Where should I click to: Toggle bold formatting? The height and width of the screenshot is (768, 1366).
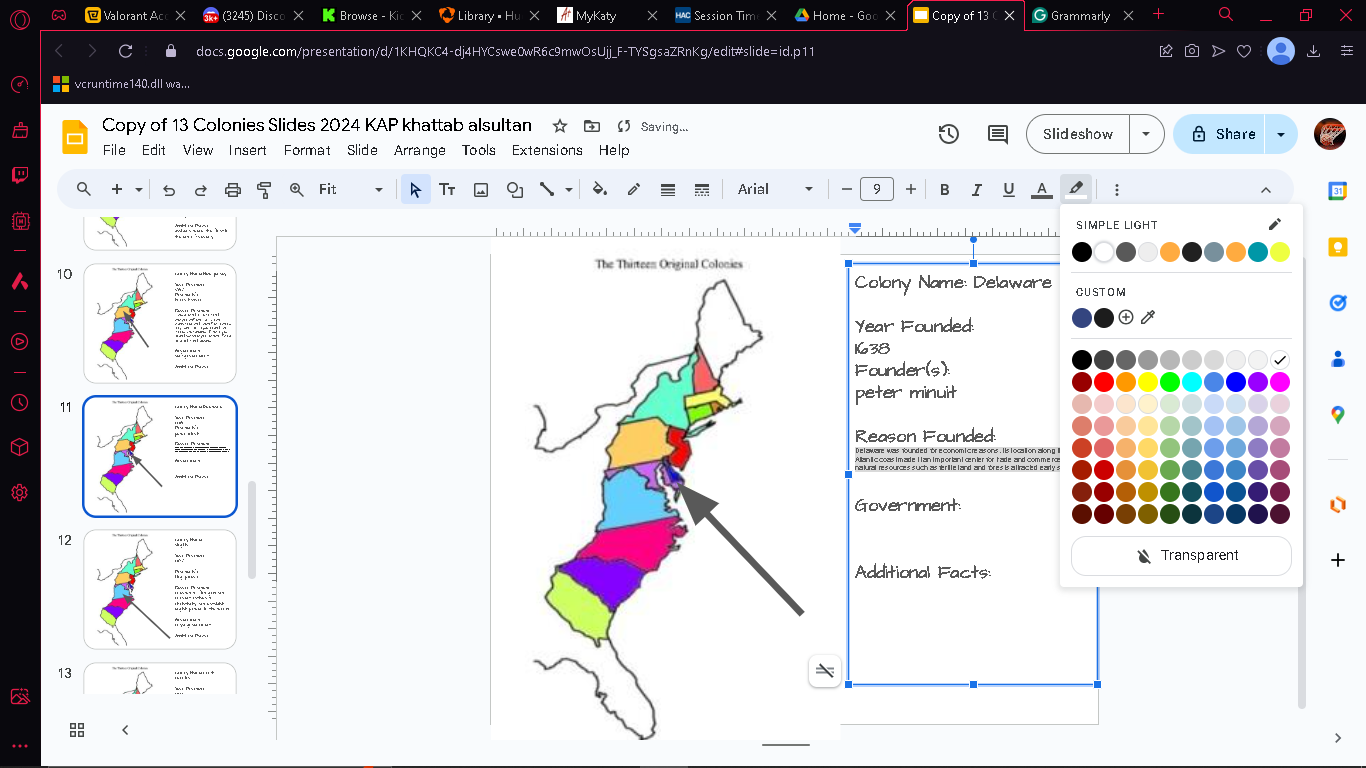[x=945, y=189]
